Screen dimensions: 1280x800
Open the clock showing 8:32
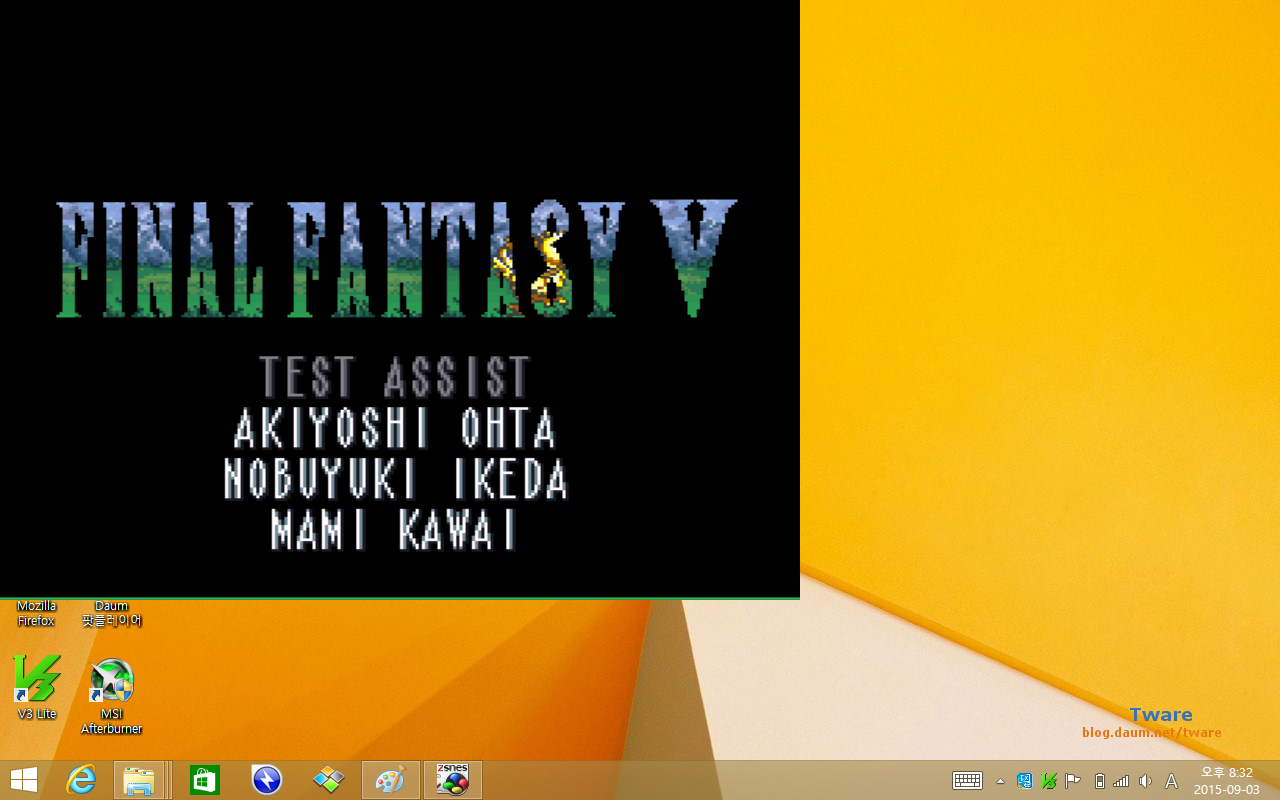[1226, 780]
